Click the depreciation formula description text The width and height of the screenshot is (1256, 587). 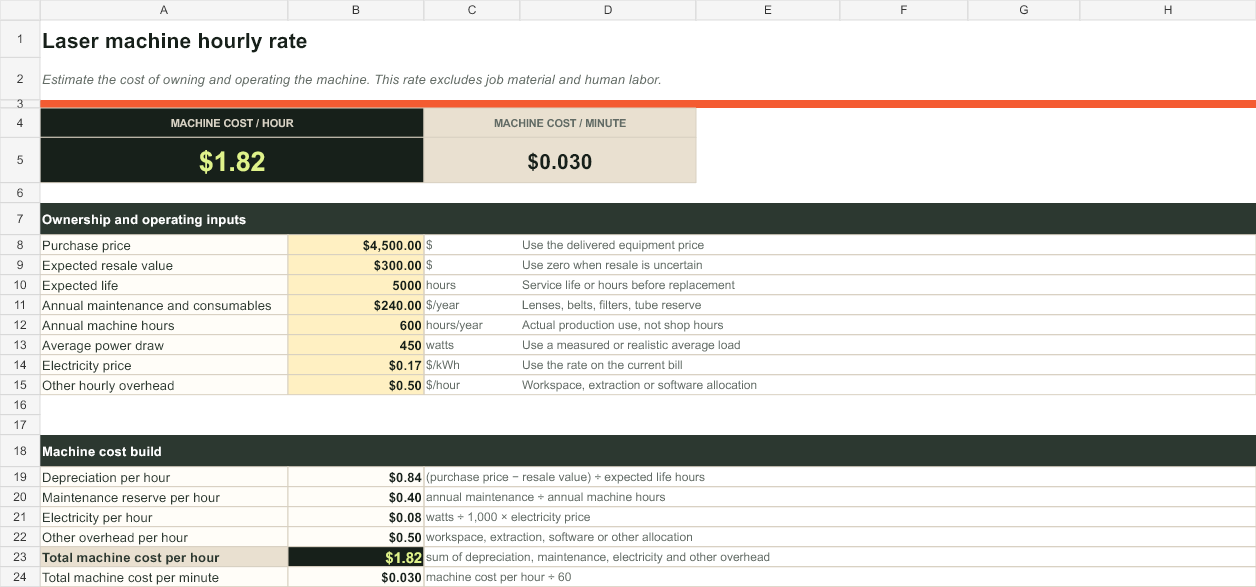[565, 477]
